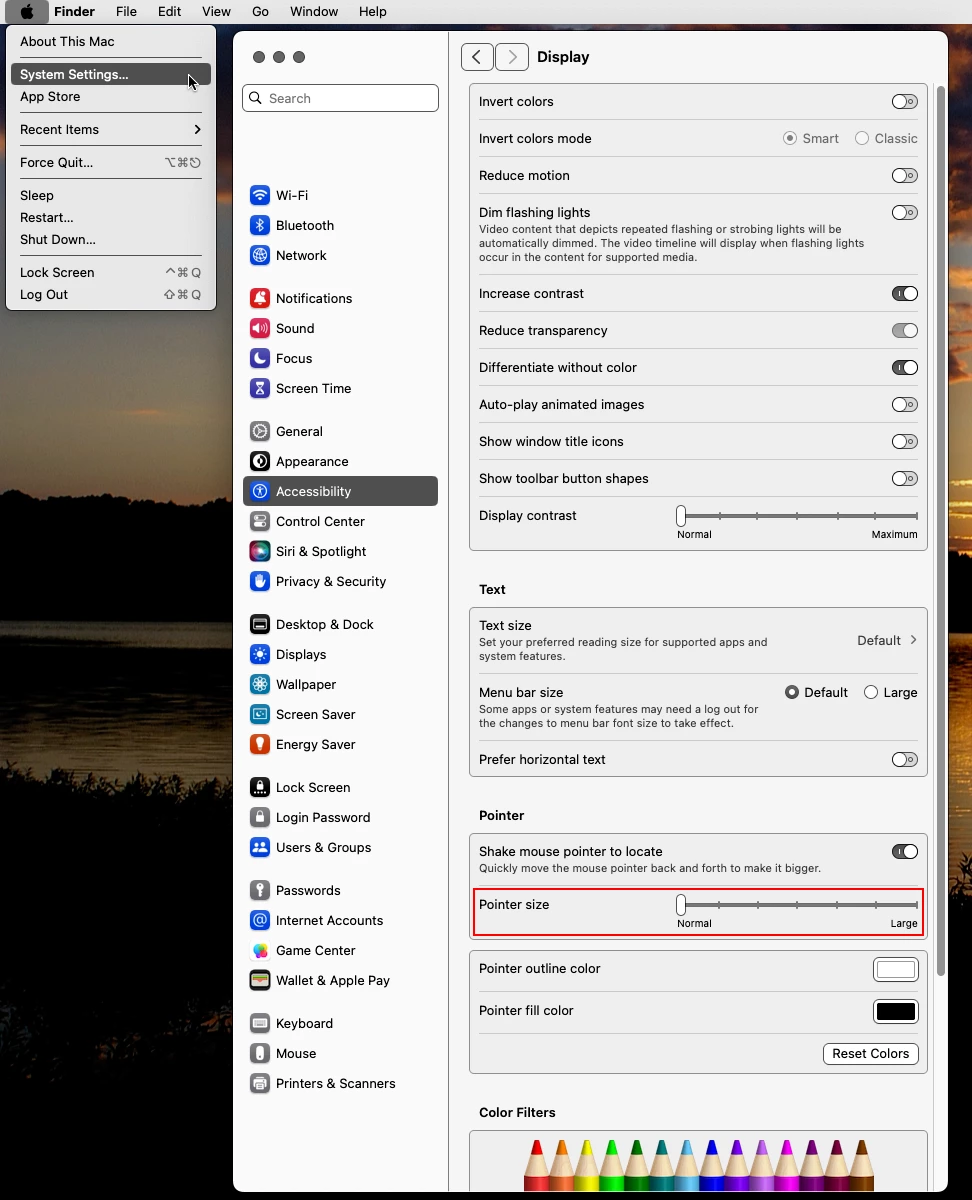Open the Printers & Scanners icon
The height and width of the screenshot is (1200, 972).
(260, 1083)
